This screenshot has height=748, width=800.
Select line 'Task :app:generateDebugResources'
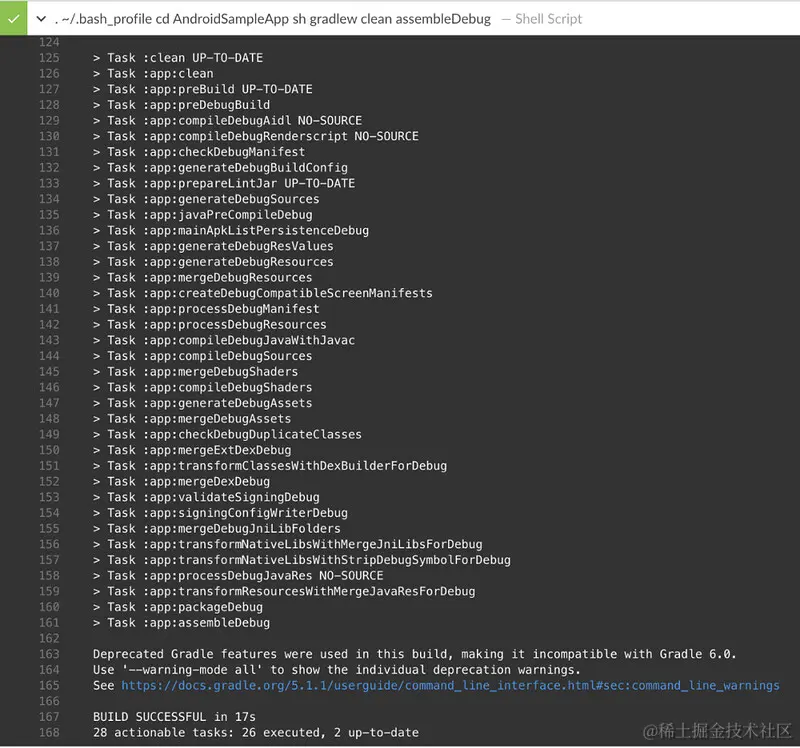tap(213, 262)
